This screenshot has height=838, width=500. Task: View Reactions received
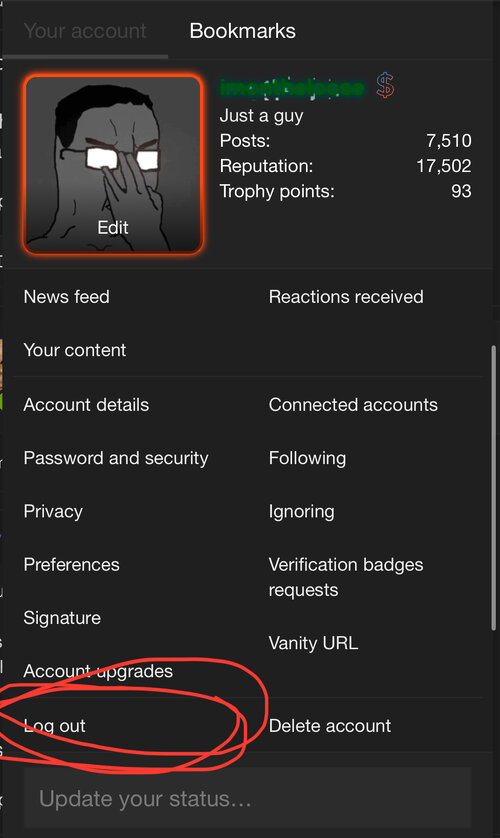click(x=346, y=297)
